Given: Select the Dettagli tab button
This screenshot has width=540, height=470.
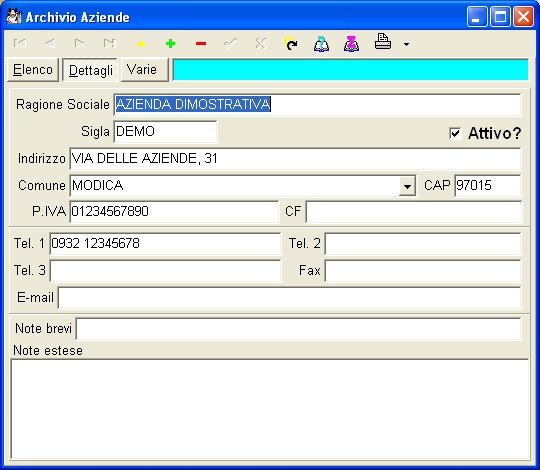Looking at the screenshot, I should point(90,70).
